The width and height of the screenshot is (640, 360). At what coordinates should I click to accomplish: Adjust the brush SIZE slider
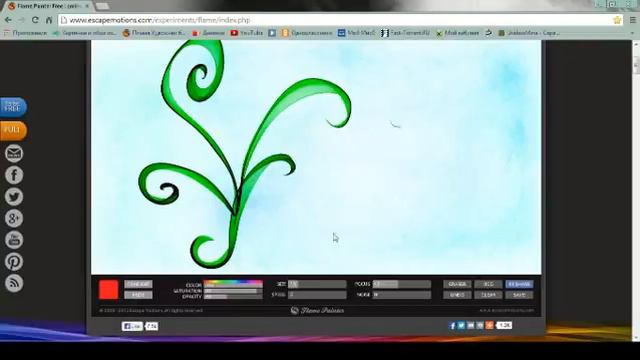pos(317,284)
